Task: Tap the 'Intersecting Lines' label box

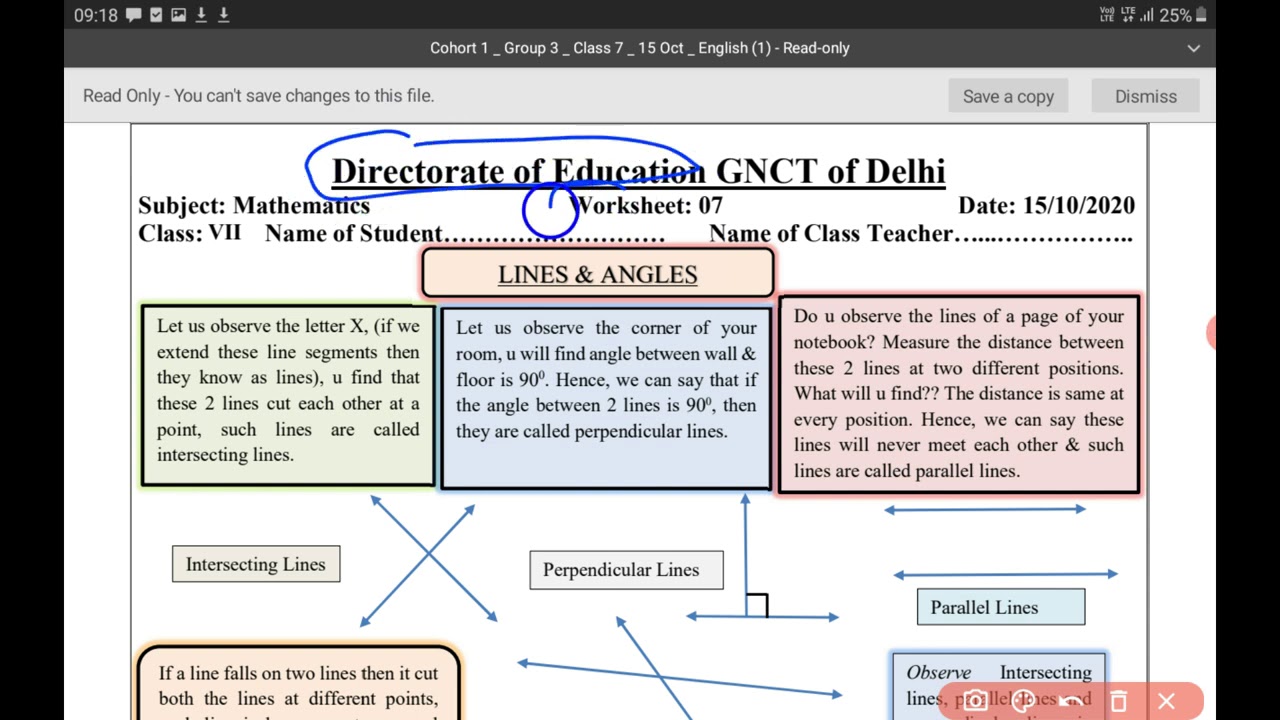Action: [x=256, y=564]
